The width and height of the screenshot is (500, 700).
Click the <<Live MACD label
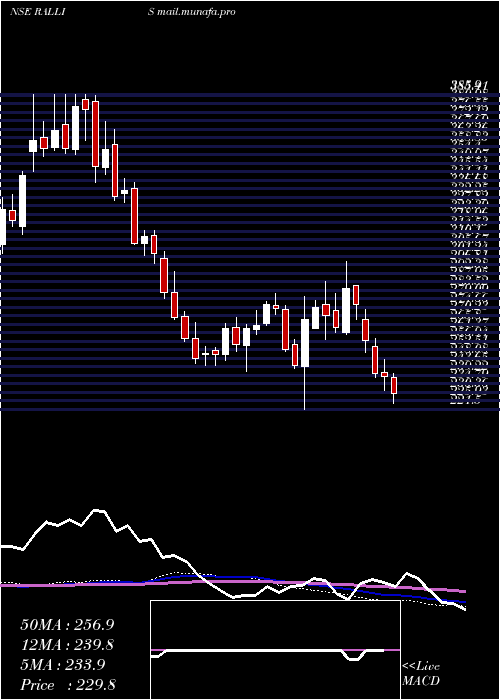[421, 674]
